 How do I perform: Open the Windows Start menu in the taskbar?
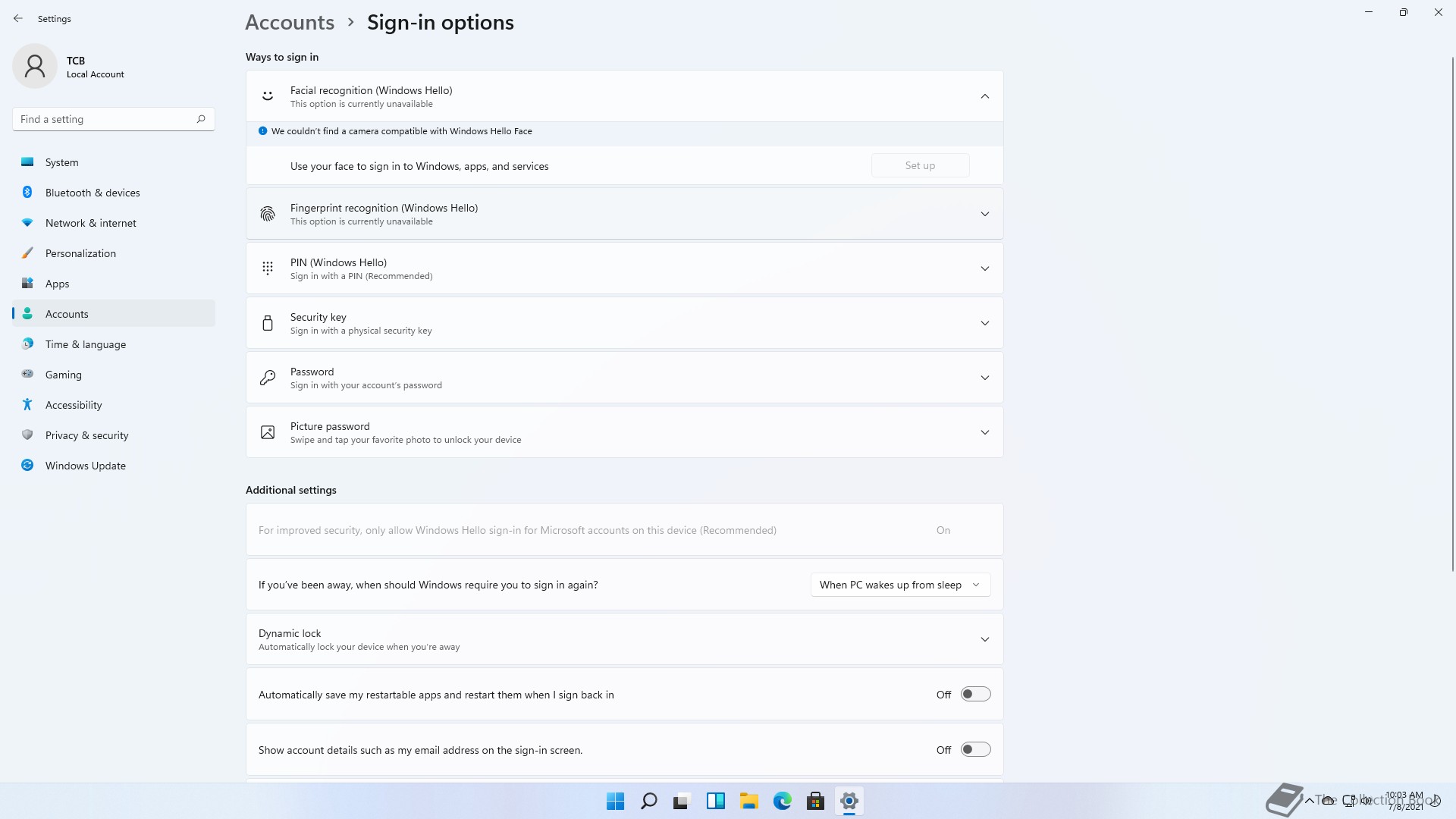tap(616, 801)
